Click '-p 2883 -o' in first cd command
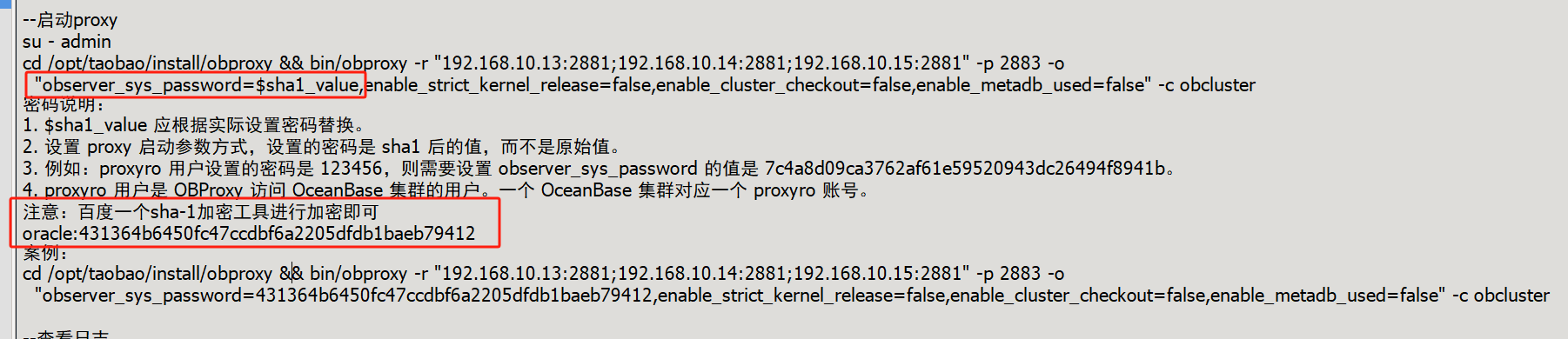The width and height of the screenshot is (1568, 339). click(x=1020, y=63)
